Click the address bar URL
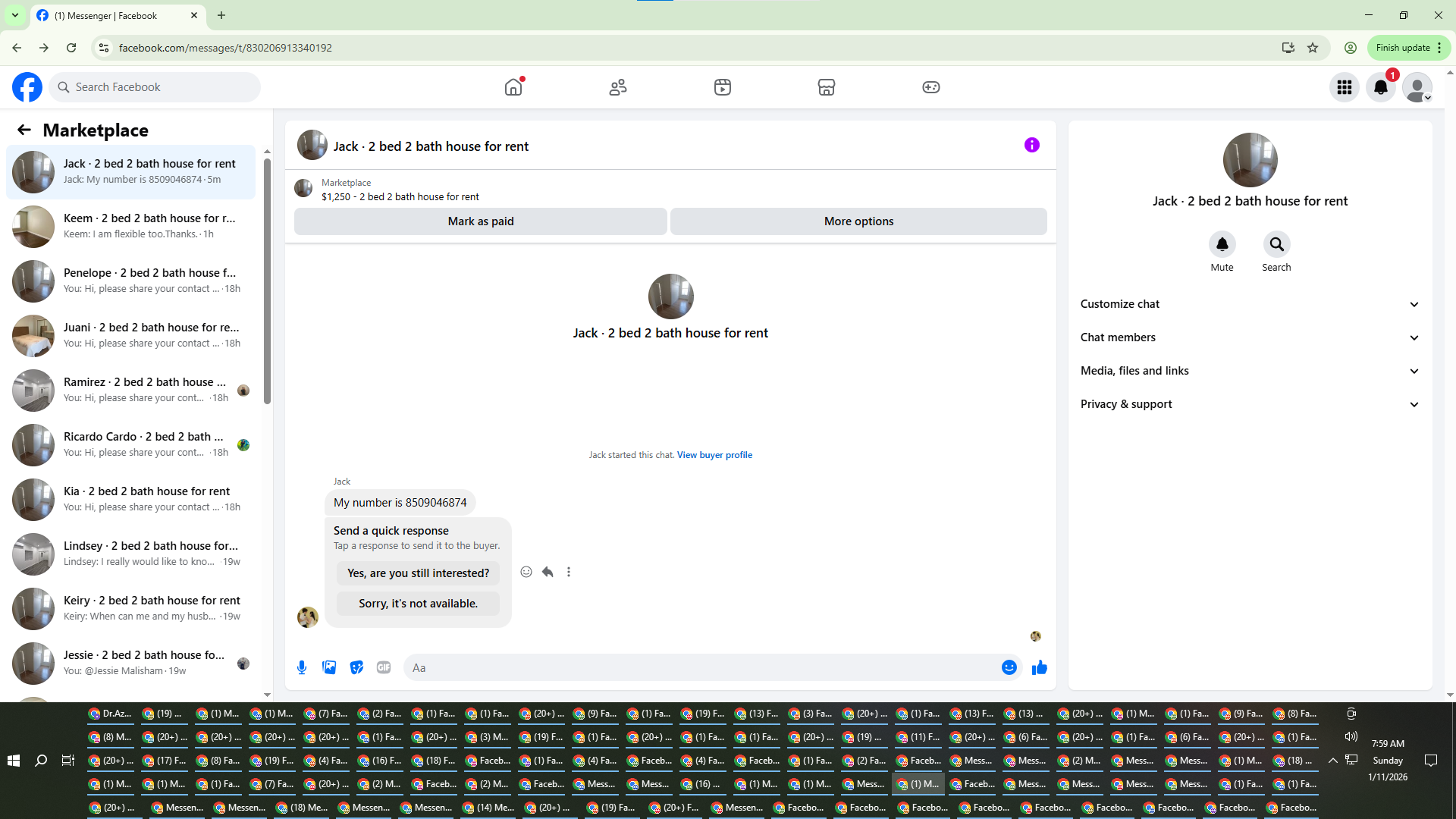This screenshot has height=819, width=1456. pyautogui.click(x=225, y=48)
